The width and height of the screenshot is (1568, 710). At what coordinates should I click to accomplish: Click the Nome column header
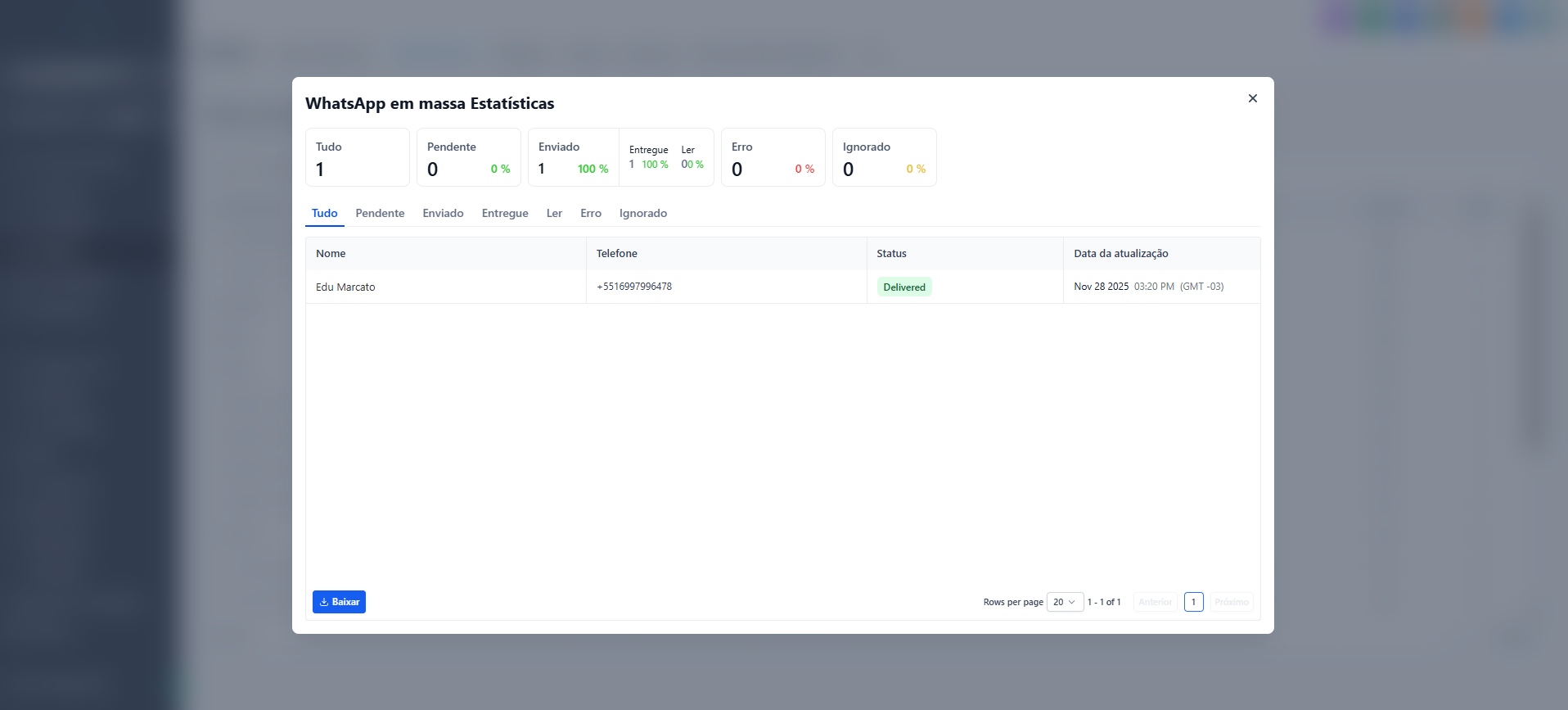(x=446, y=254)
